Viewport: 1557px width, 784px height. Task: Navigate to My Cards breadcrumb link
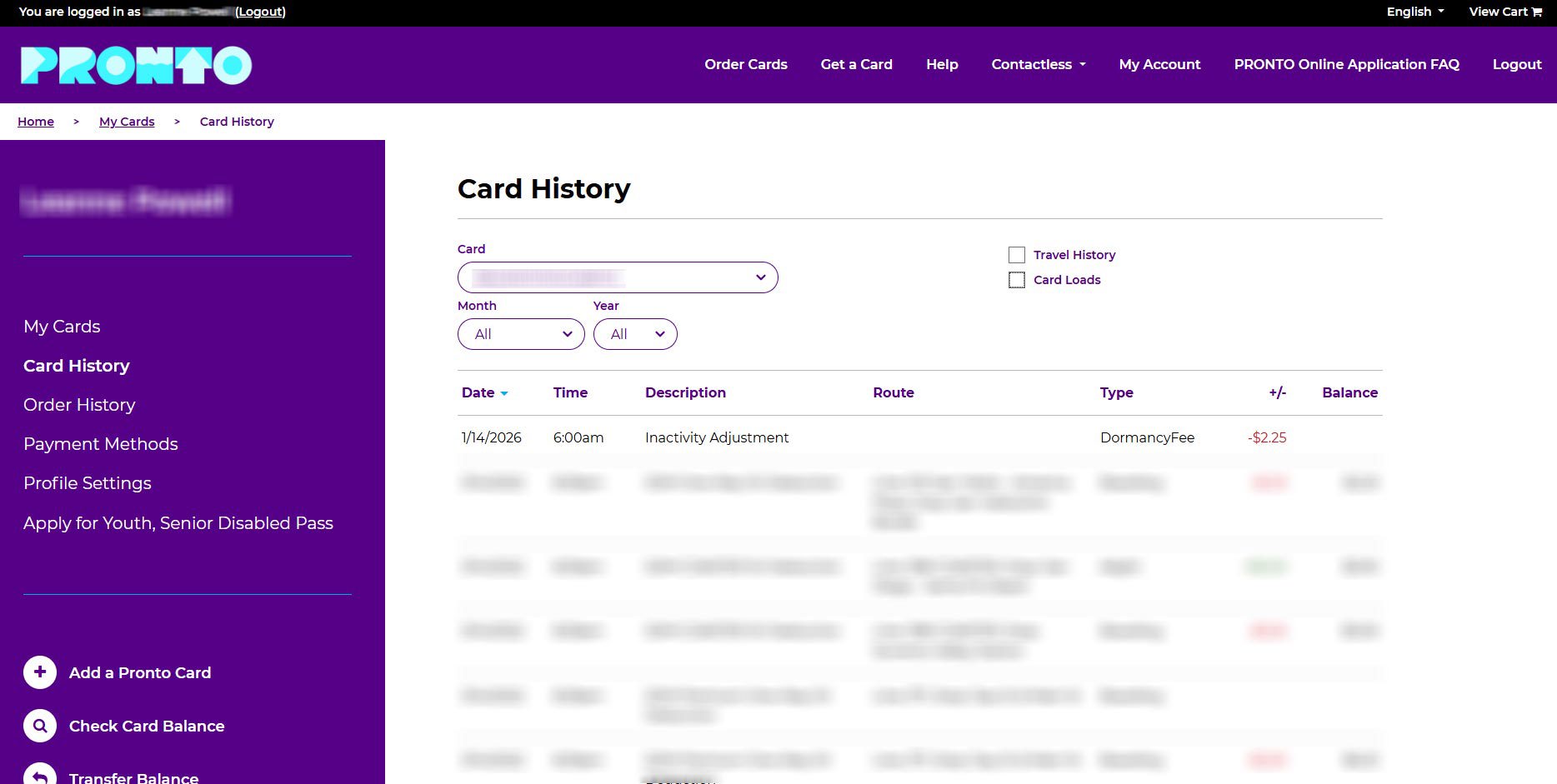126,121
